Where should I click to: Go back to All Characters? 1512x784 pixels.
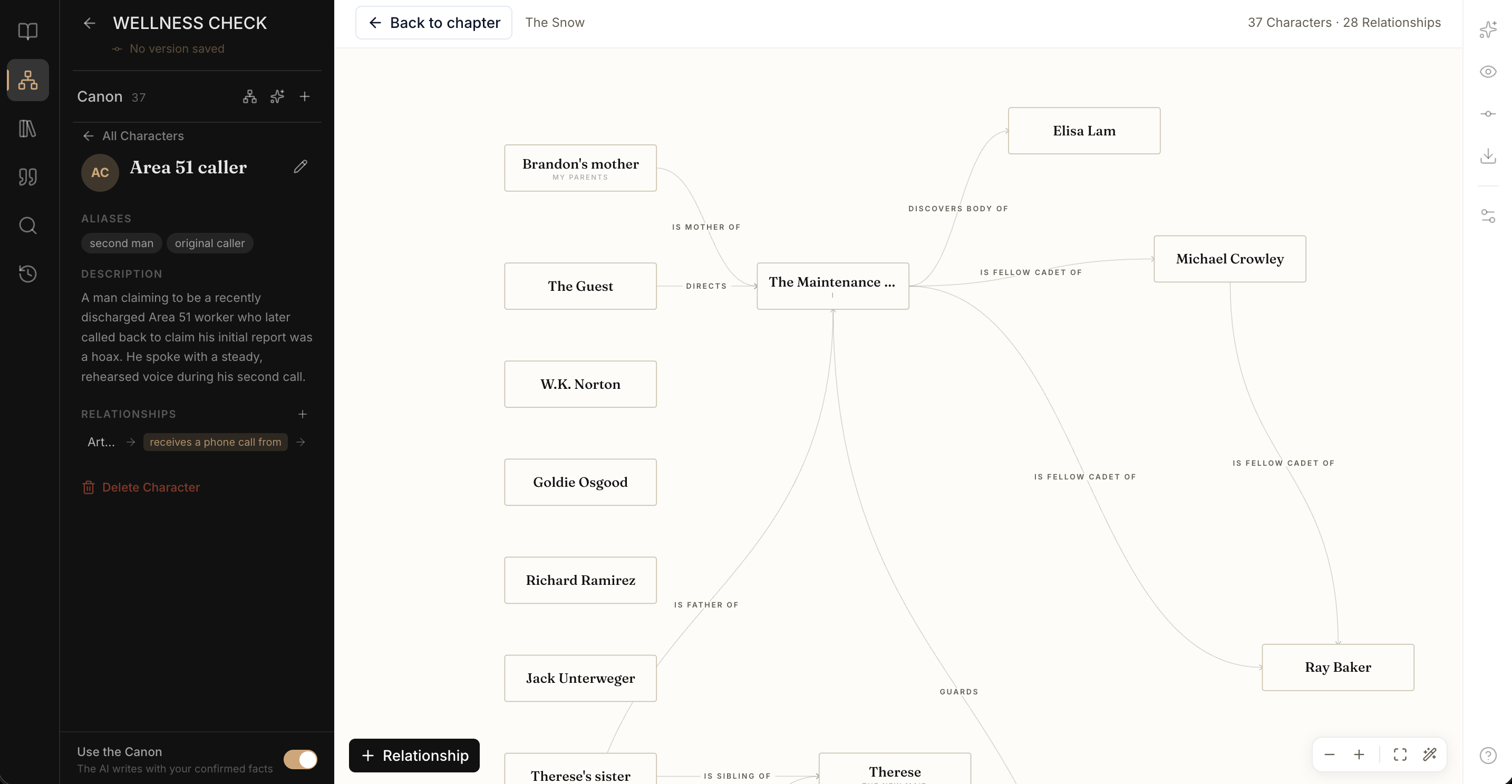pyautogui.click(x=133, y=136)
